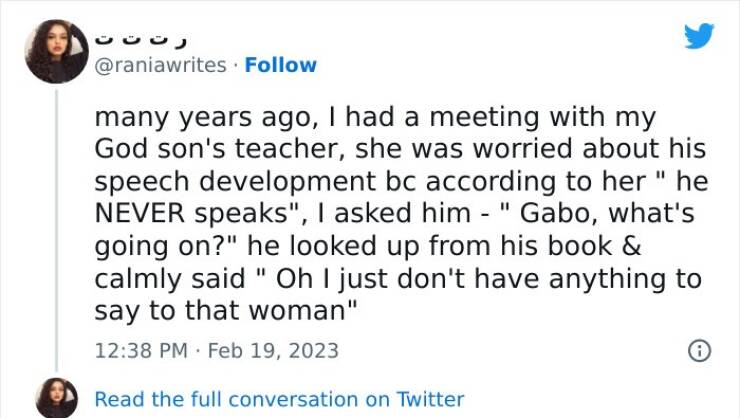Open the @raniawrites handle
Viewport: 740px width, 418px height.
160,65
